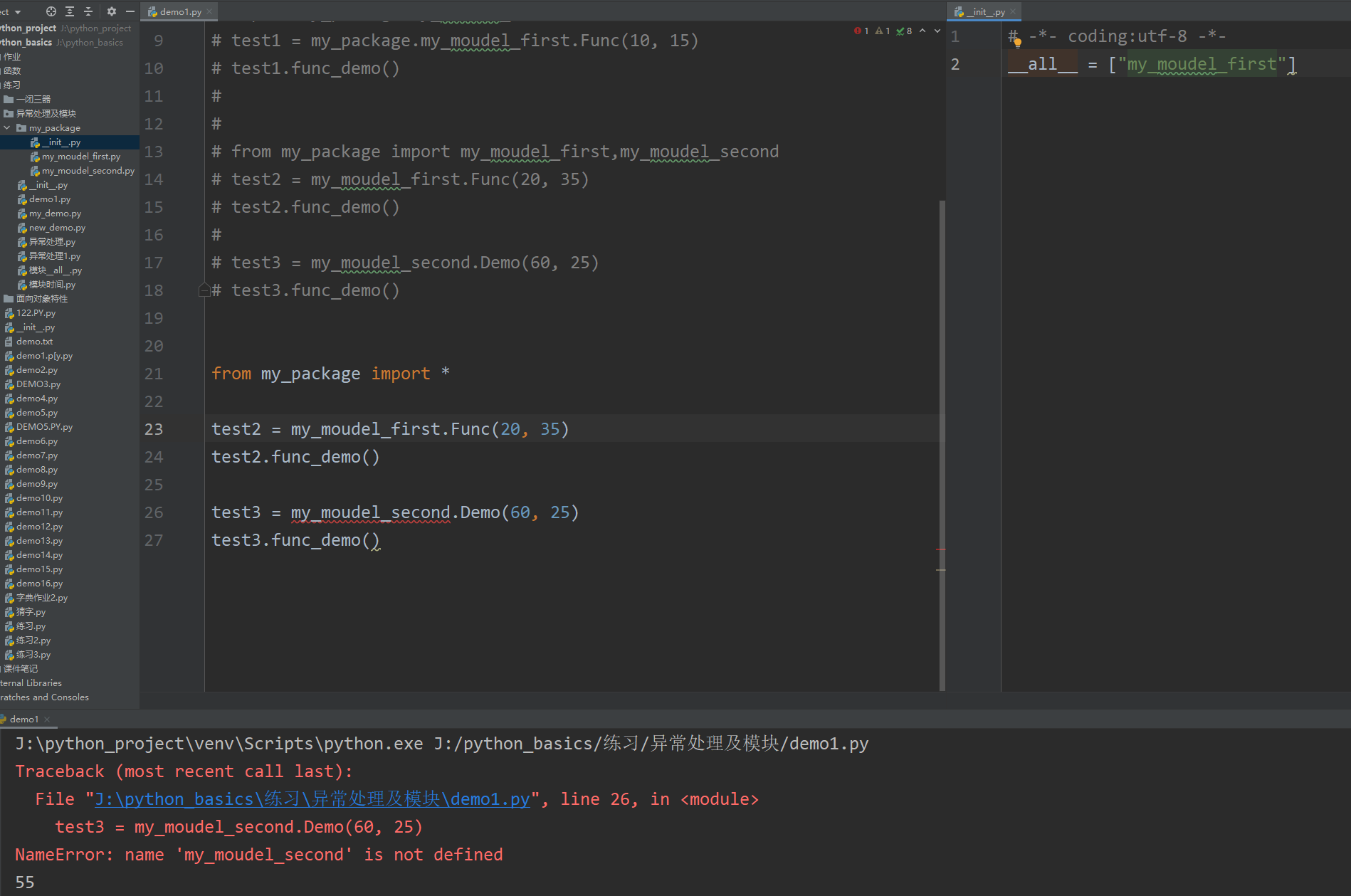Open the Project view dropdown arrow
This screenshot has width=1351, height=896.
[x=18, y=12]
